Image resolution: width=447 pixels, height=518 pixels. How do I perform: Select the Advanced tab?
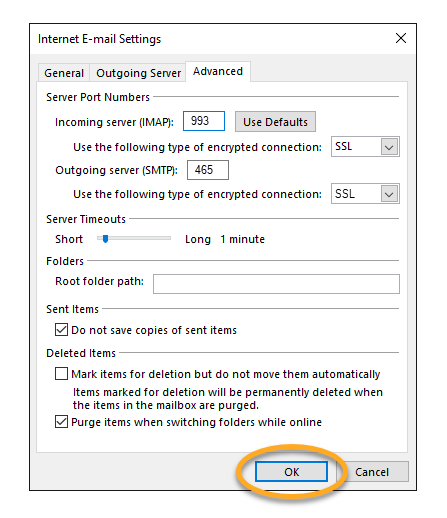coord(218,71)
